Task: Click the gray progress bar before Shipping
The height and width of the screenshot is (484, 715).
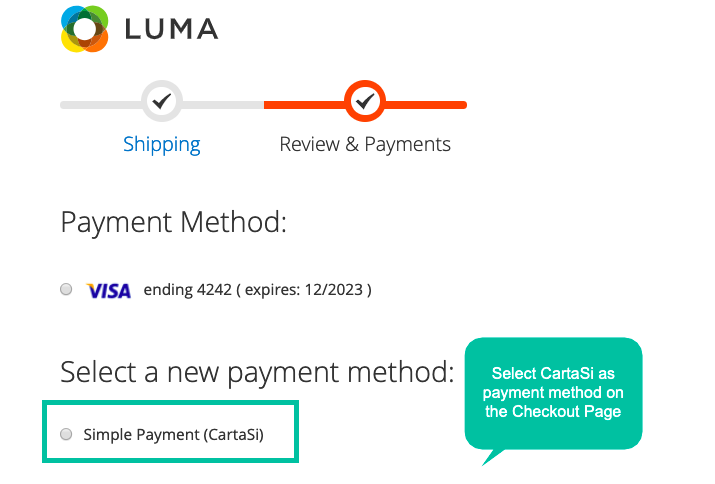Action: click(x=101, y=105)
